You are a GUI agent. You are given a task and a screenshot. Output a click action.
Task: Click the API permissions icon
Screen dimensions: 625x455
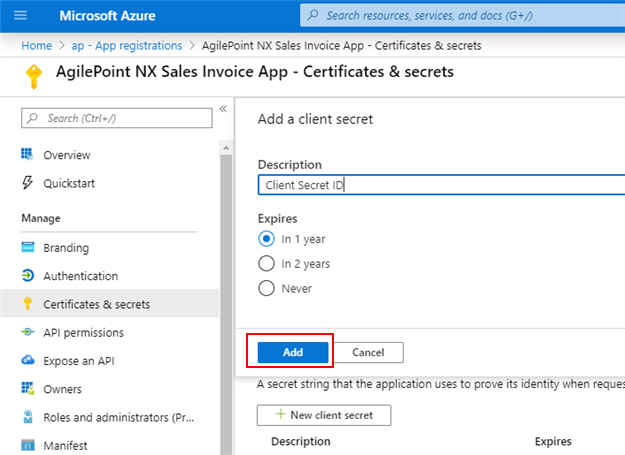click(x=28, y=332)
